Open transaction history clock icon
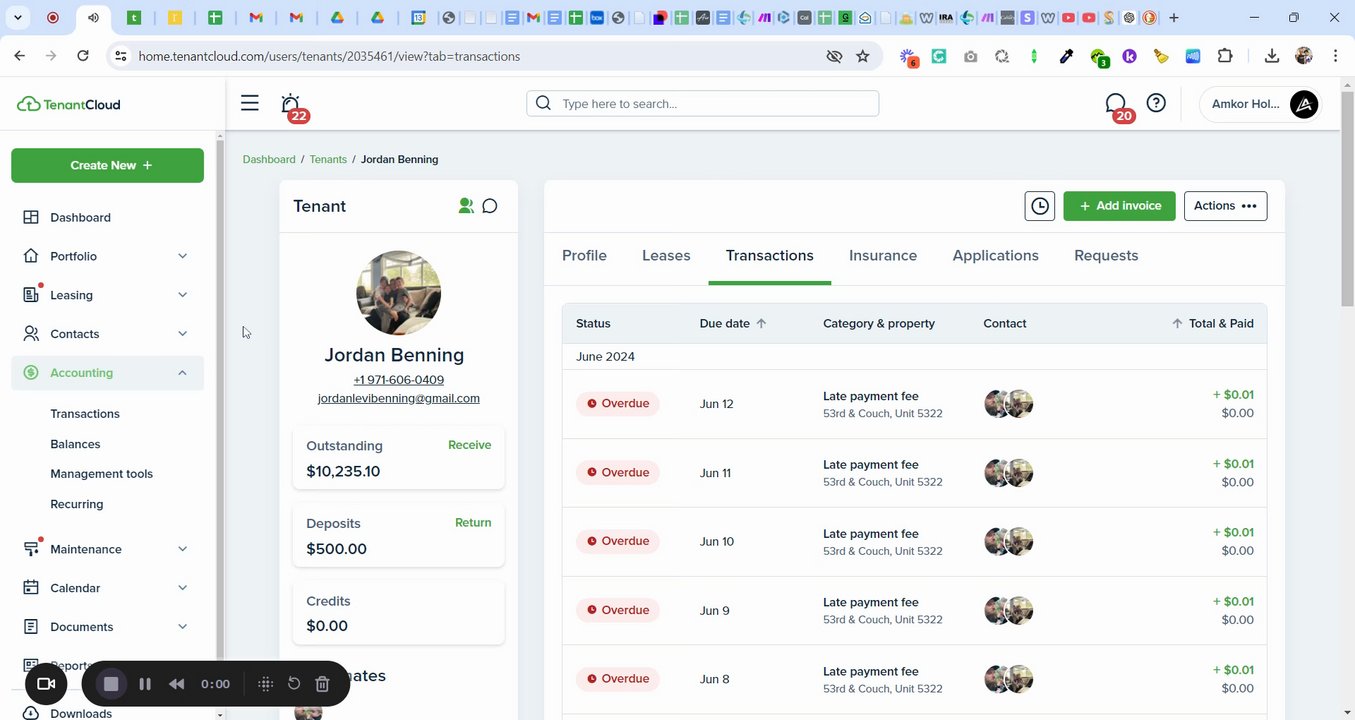Screen dimensions: 1355x720 pos(1040,206)
